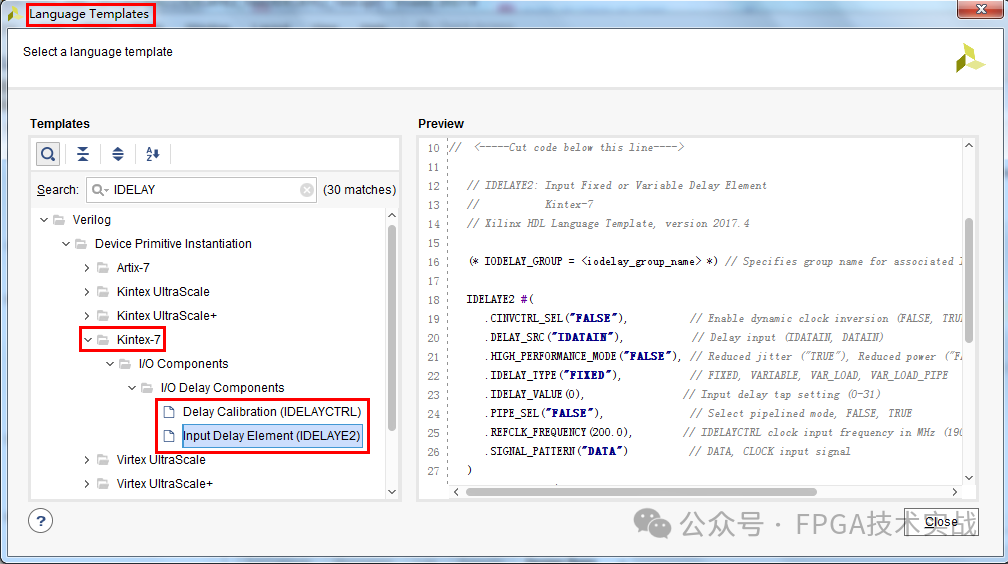The height and width of the screenshot is (564, 1008).
Task: Click the .DELAY_SRC("IDATAIN") code line
Action: pos(554,338)
